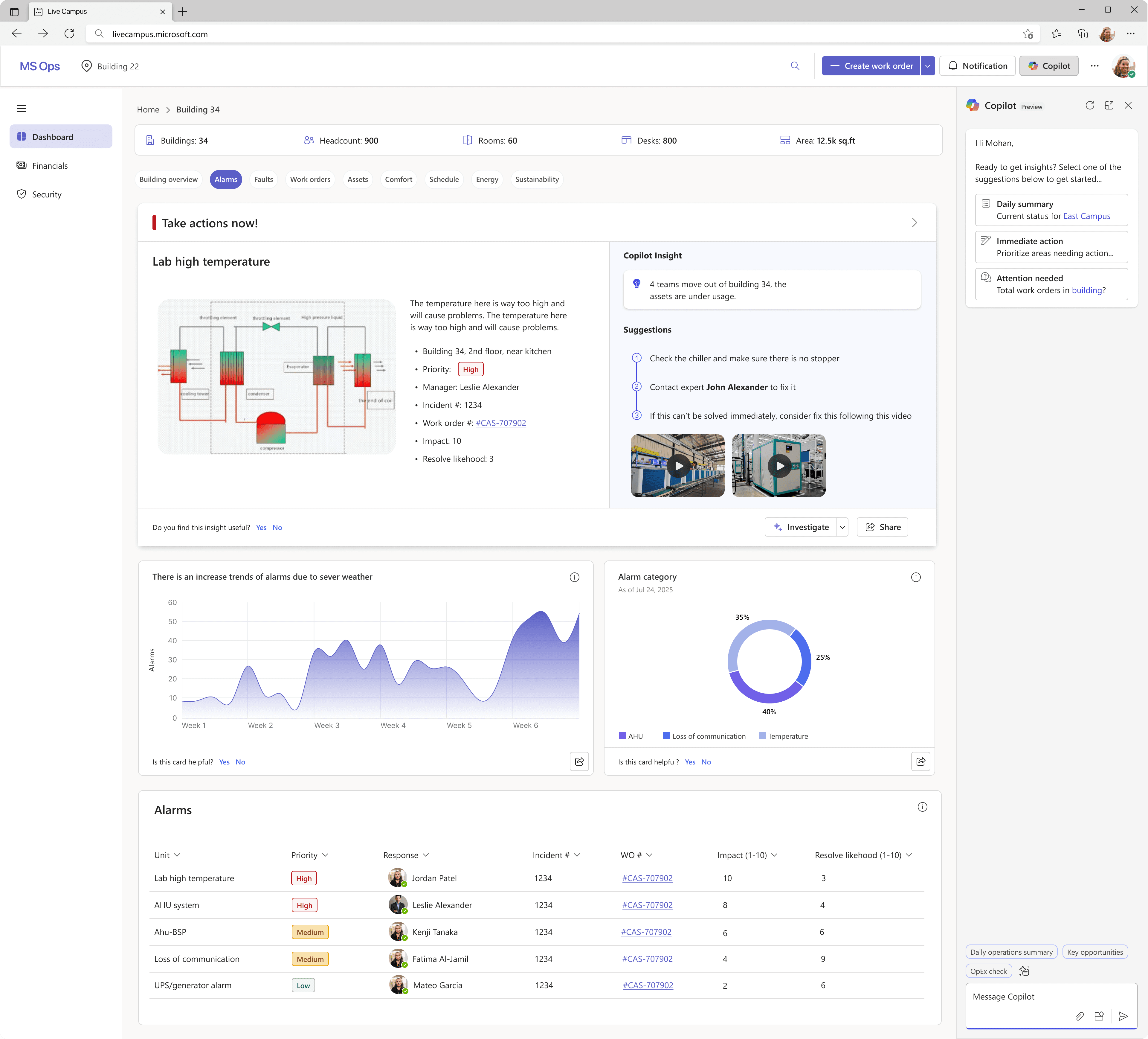Click the attach paperclip icon in message box
Viewport: 1148px width, 1039px height.
(1080, 1016)
